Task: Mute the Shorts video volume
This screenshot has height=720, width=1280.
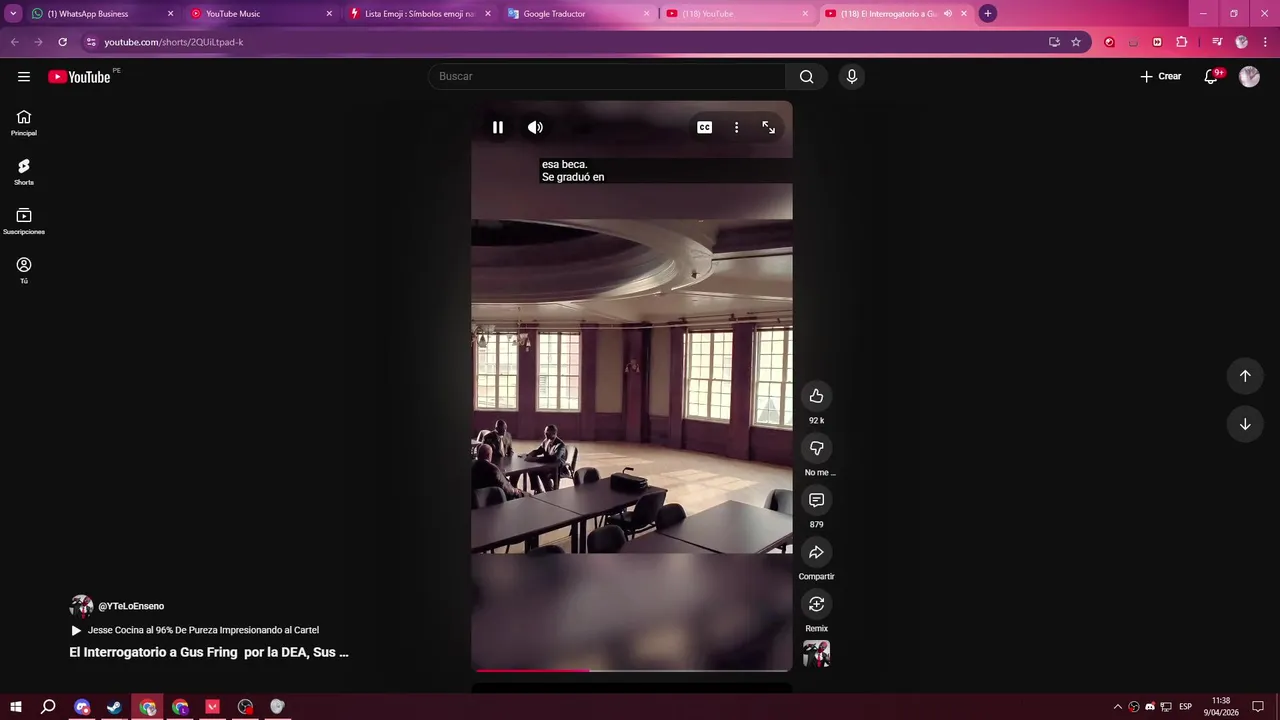Action: coord(536,127)
